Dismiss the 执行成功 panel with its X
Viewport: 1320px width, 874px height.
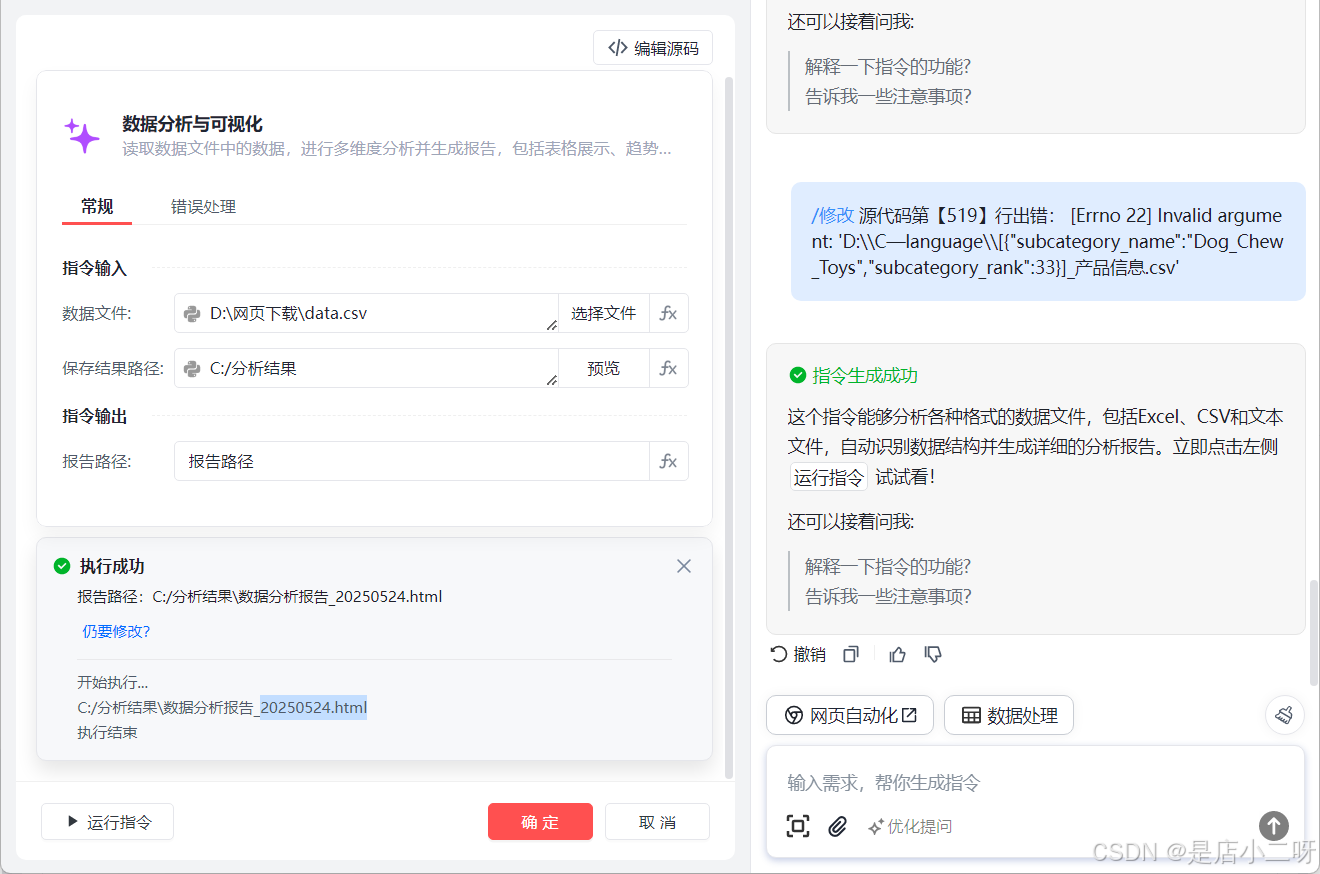[x=683, y=565]
